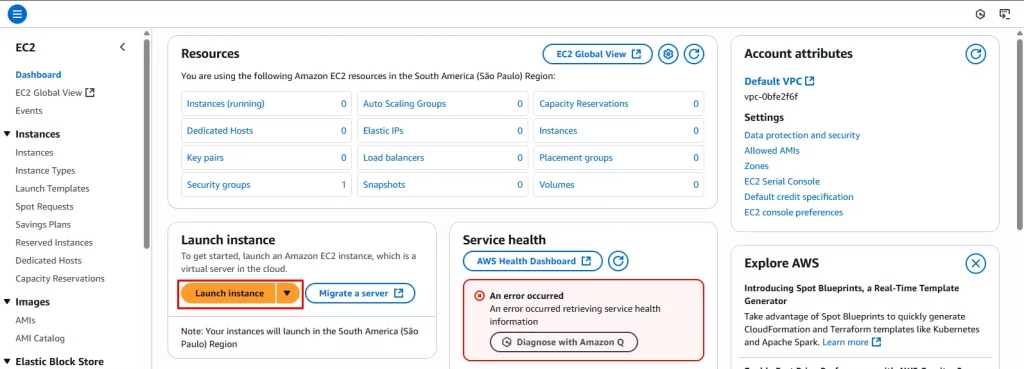Click Diagnose with Amazon Q button
Viewport: 1024px width, 369px height.
(564, 342)
